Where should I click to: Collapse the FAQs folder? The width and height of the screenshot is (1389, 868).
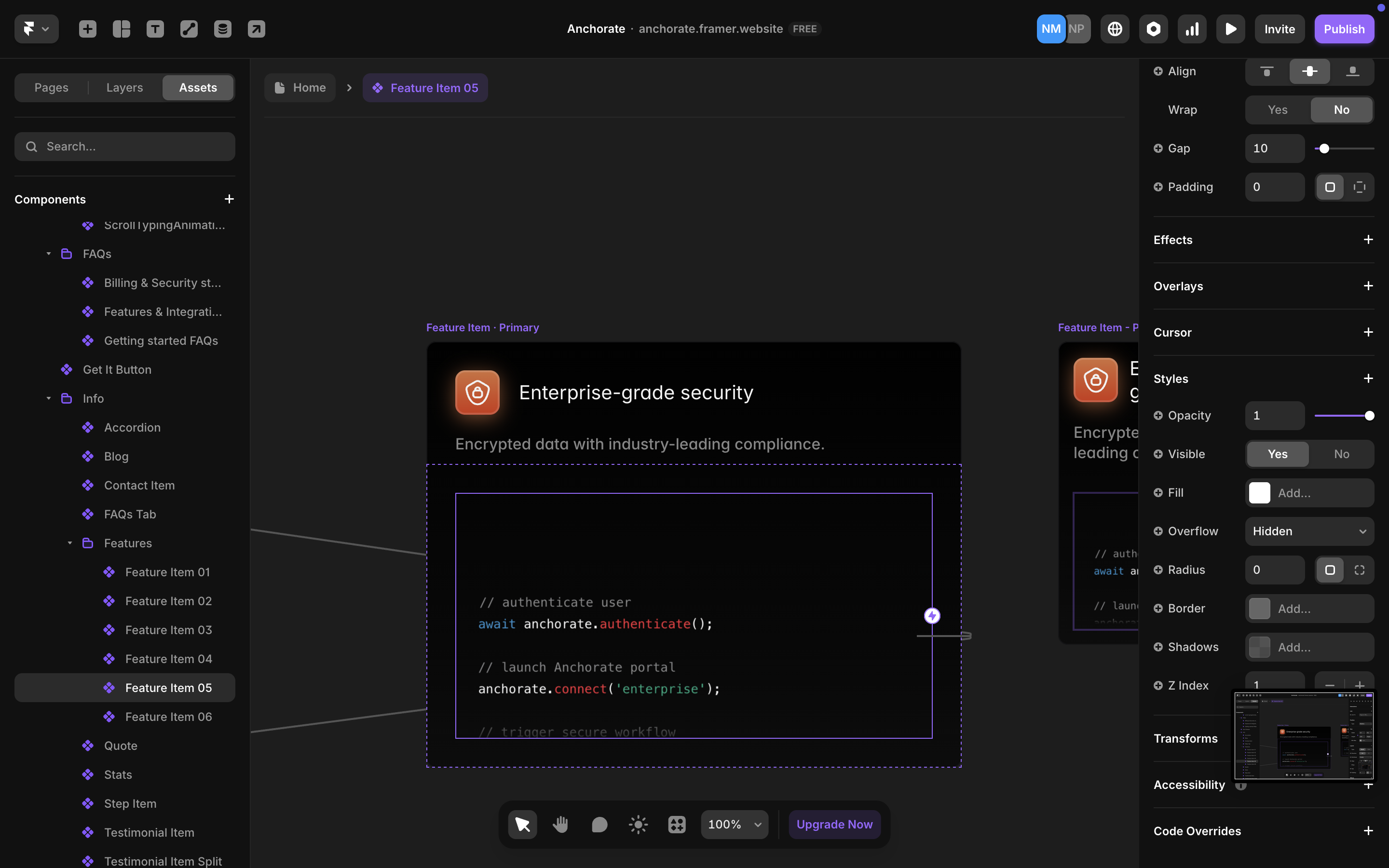[49, 254]
